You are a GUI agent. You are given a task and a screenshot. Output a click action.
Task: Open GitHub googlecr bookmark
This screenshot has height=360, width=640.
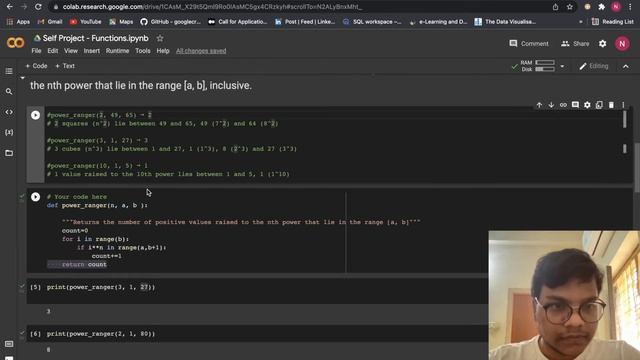point(171,22)
